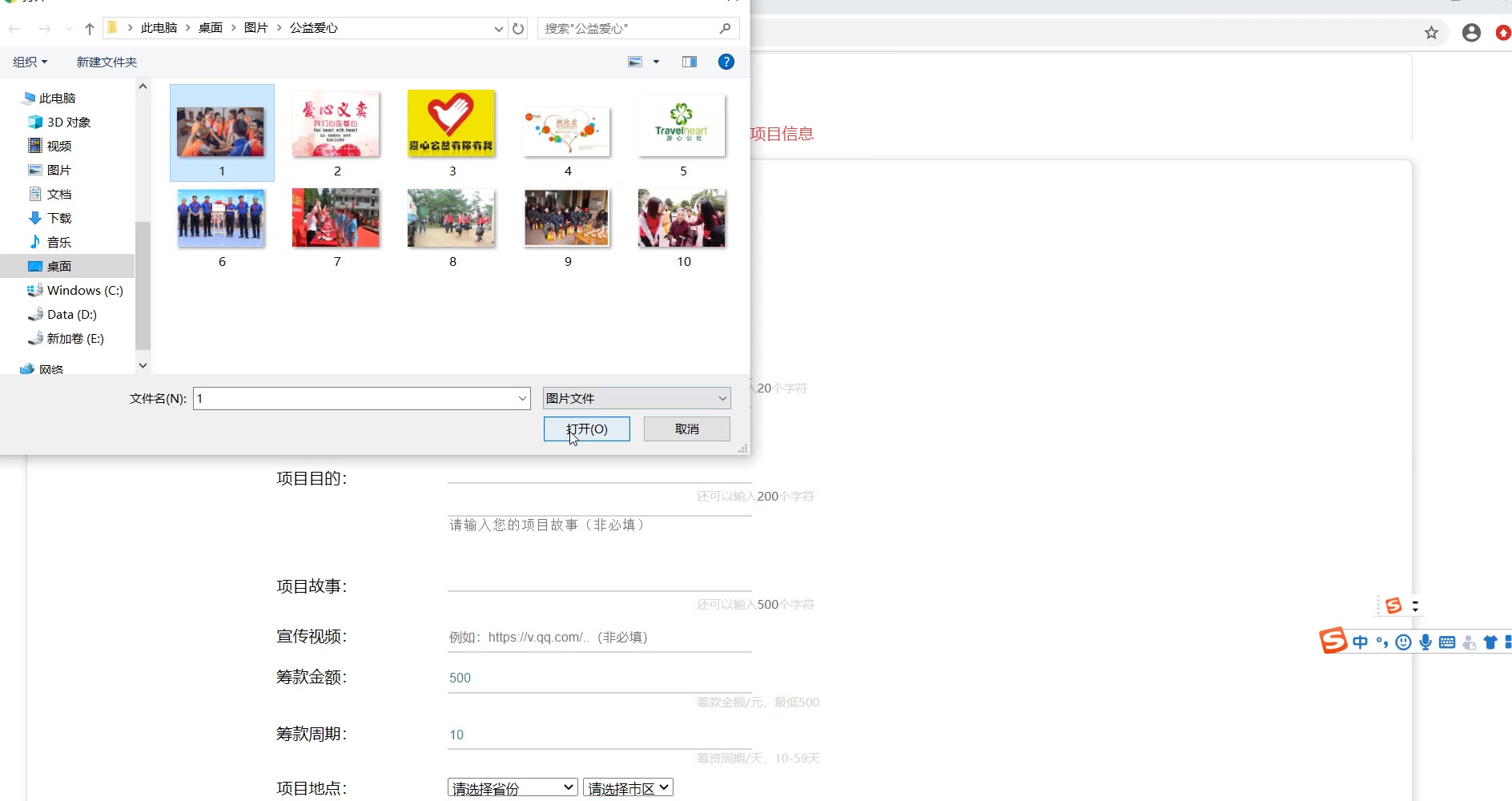Select 文档 folder in sidebar
The image size is (1512, 801).
[x=50, y=194]
